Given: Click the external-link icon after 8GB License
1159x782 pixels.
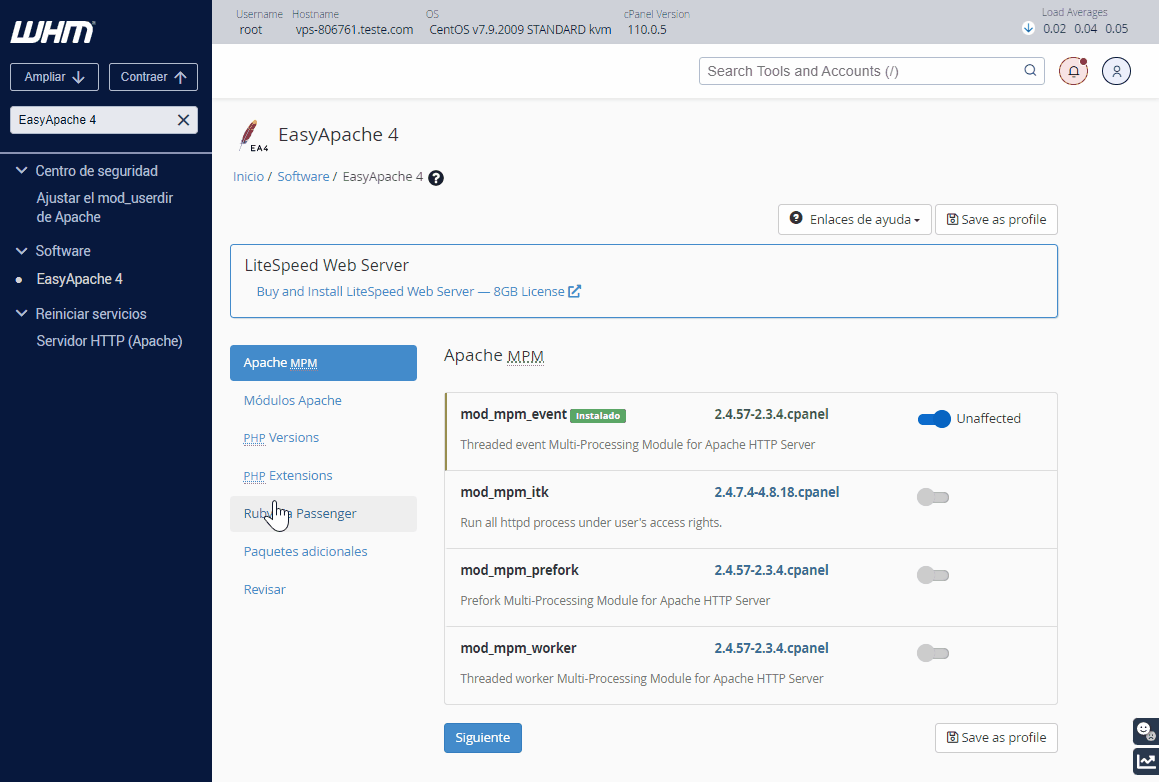Looking at the screenshot, I should (574, 291).
